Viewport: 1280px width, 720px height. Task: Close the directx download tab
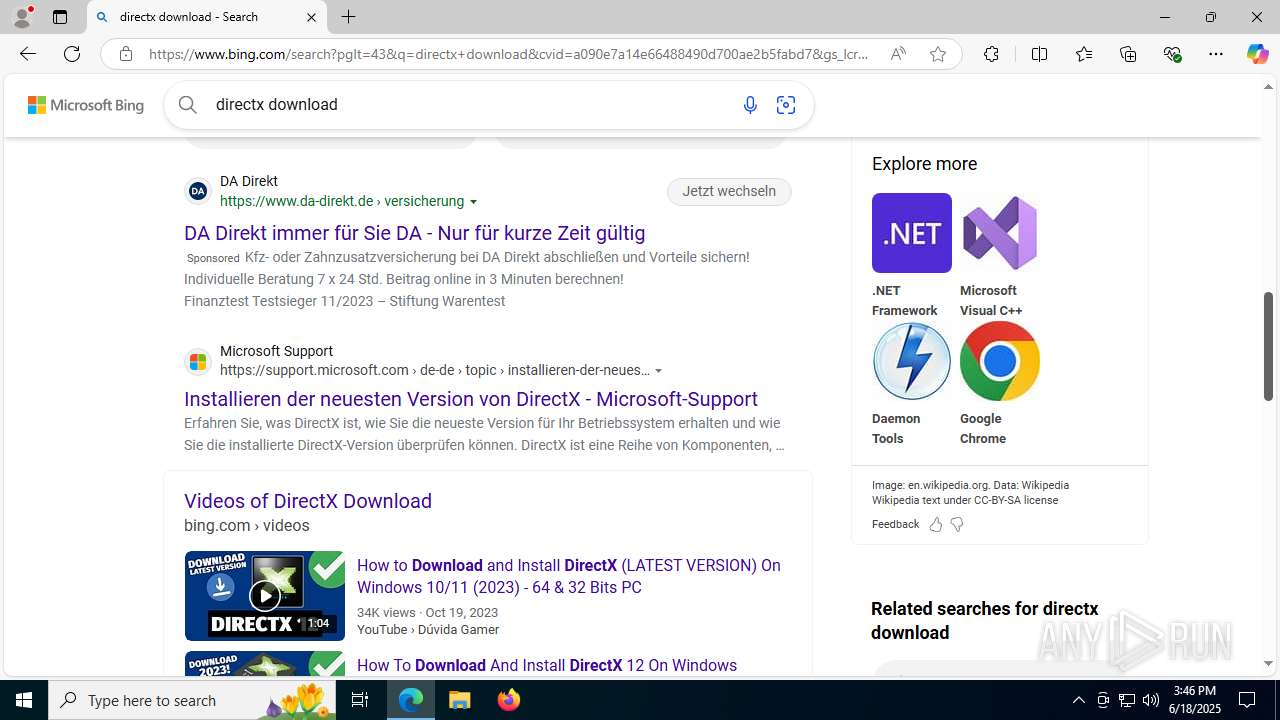click(x=311, y=17)
